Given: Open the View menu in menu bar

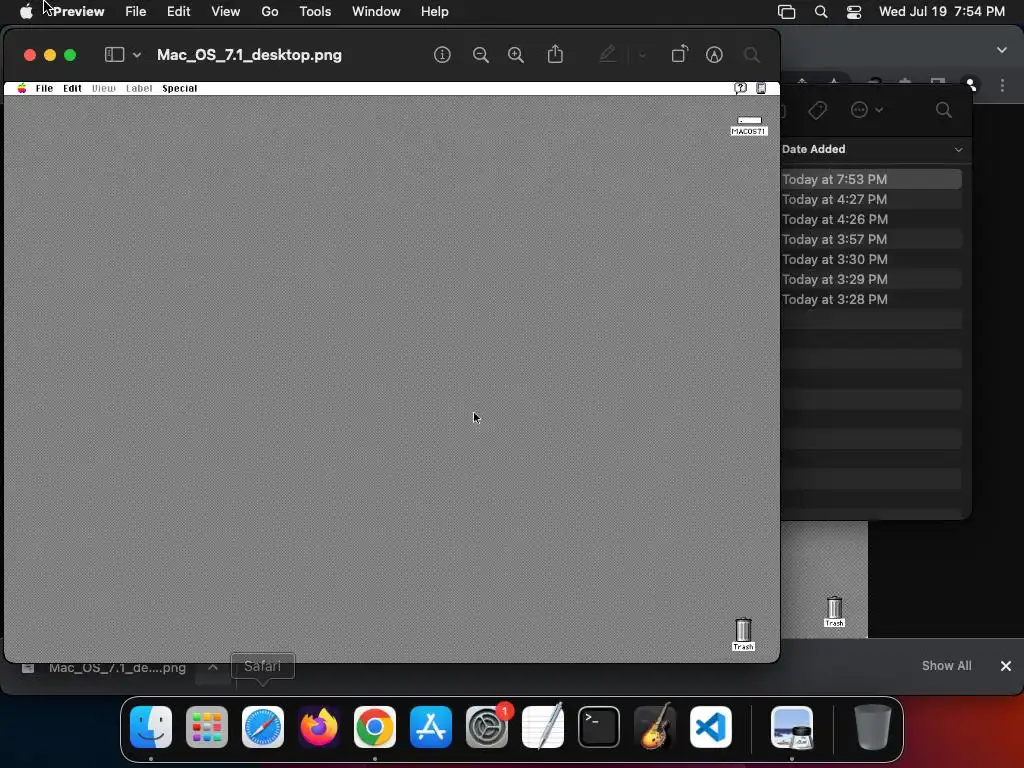Looking at the screenshot, I should tap(225, 12).
